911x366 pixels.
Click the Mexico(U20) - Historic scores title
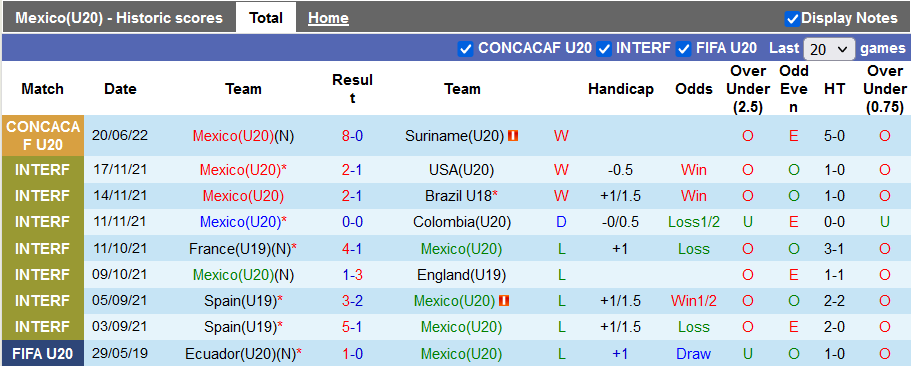119,18
